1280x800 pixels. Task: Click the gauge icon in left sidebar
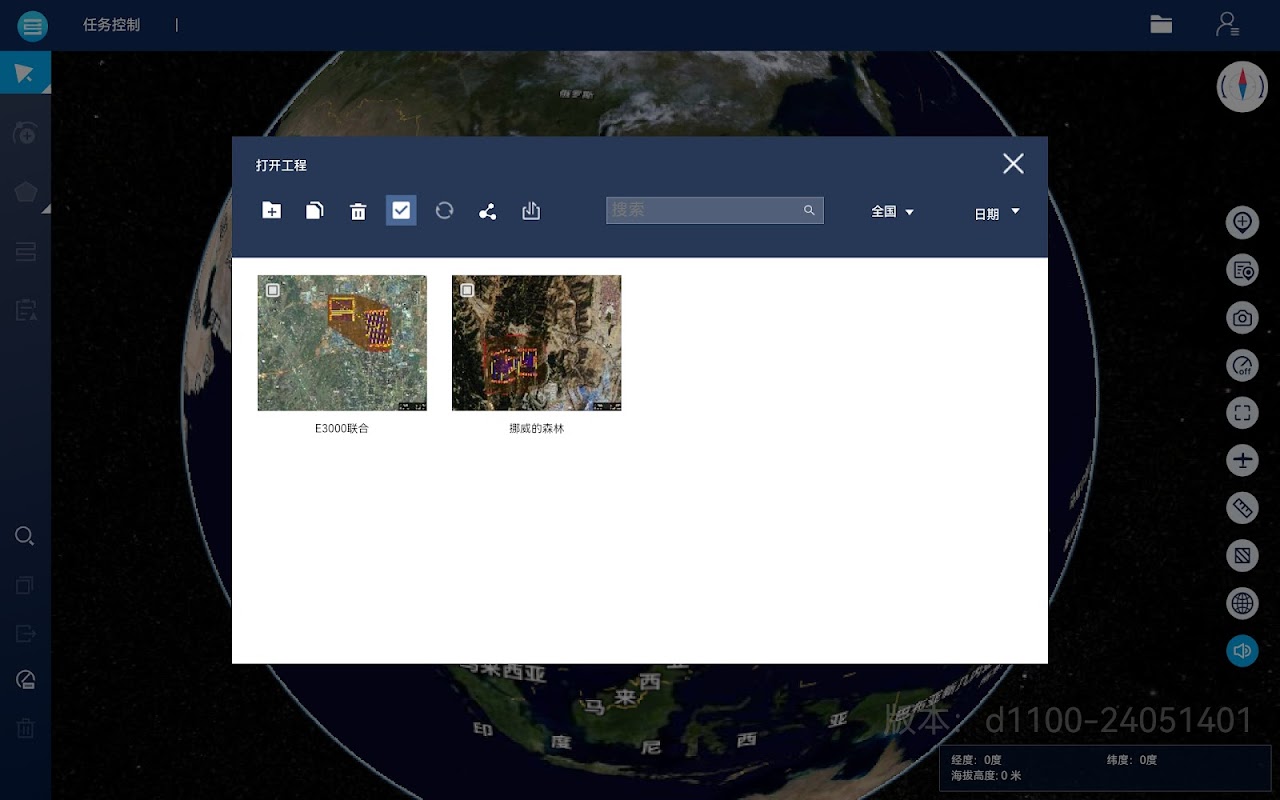point(25,681)
